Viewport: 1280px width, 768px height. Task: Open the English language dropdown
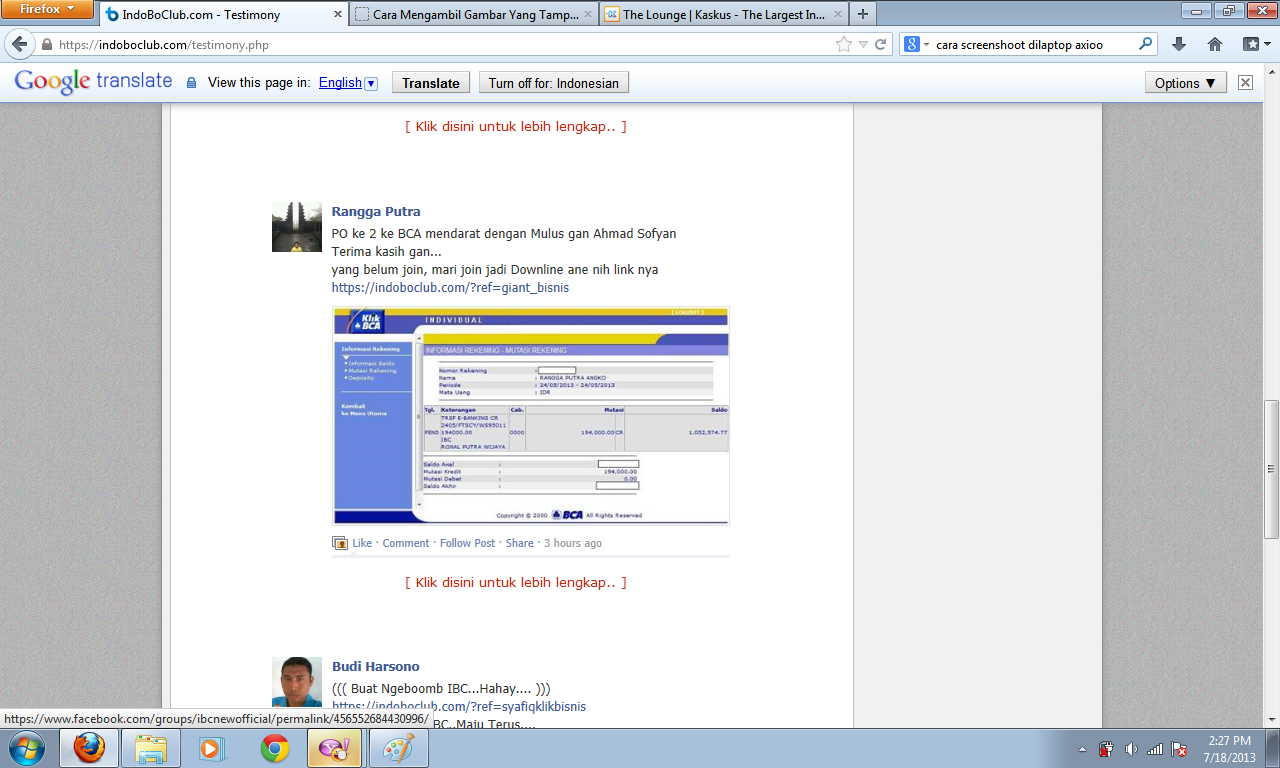coord(348,83)
